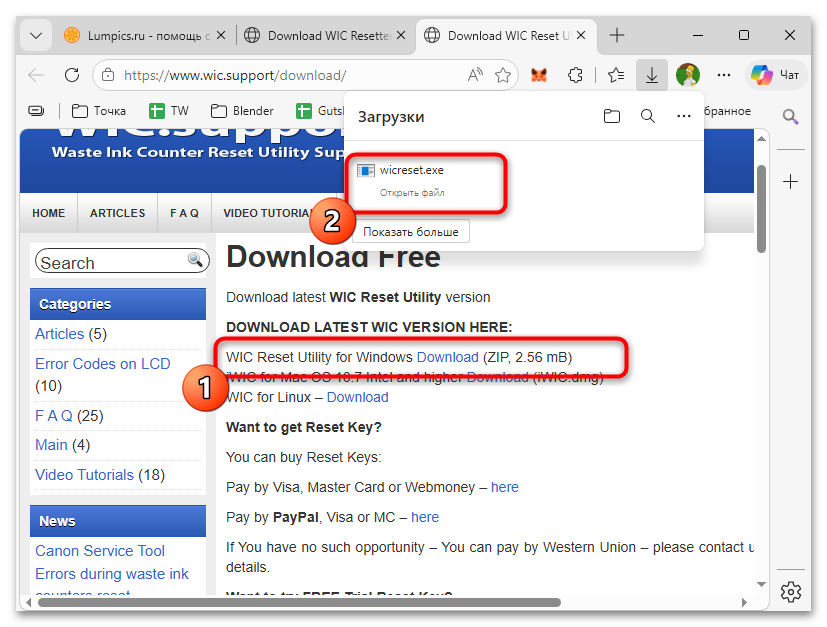Activate Read aloud icon in address bar
This screenshot has height=627, width=827.
pyautogui.click(x=475, y=75)
